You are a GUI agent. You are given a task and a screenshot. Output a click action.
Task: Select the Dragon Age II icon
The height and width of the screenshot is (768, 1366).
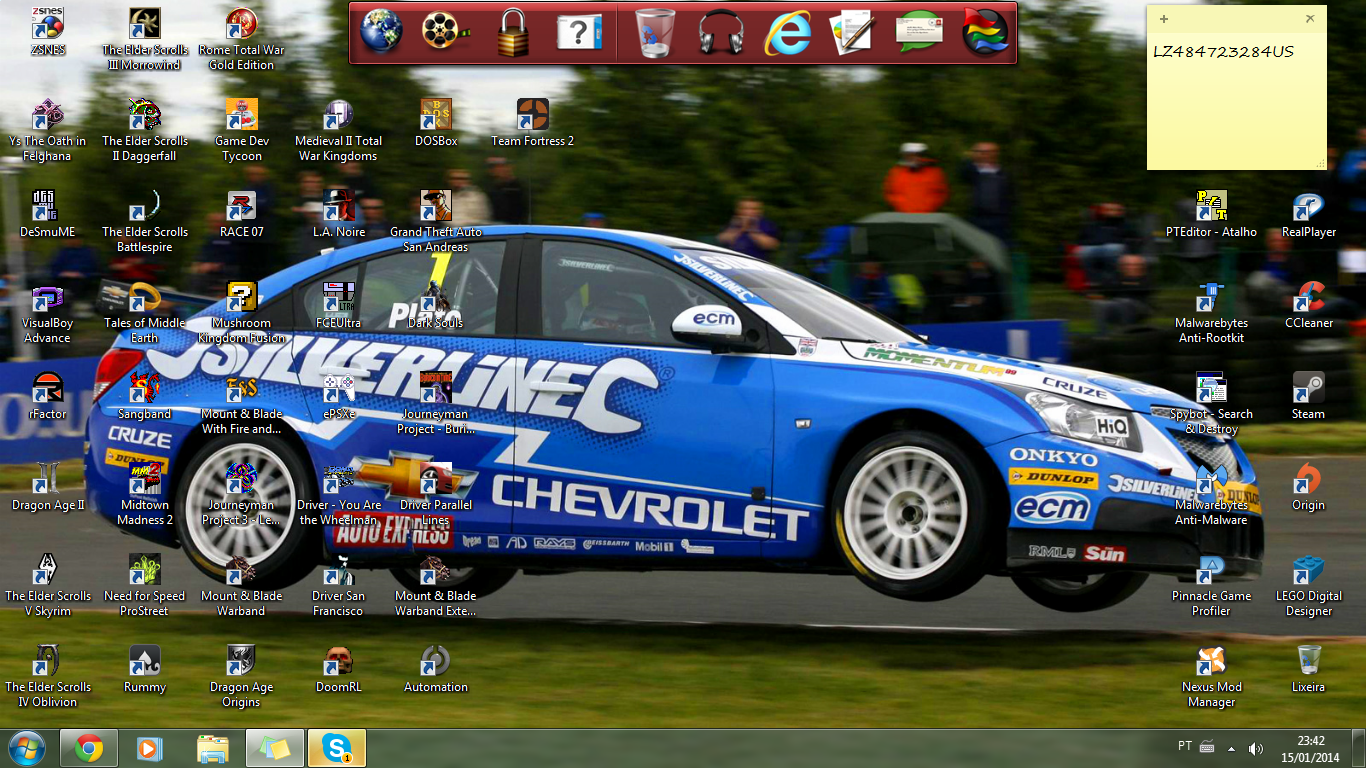[x=48, y=487]
